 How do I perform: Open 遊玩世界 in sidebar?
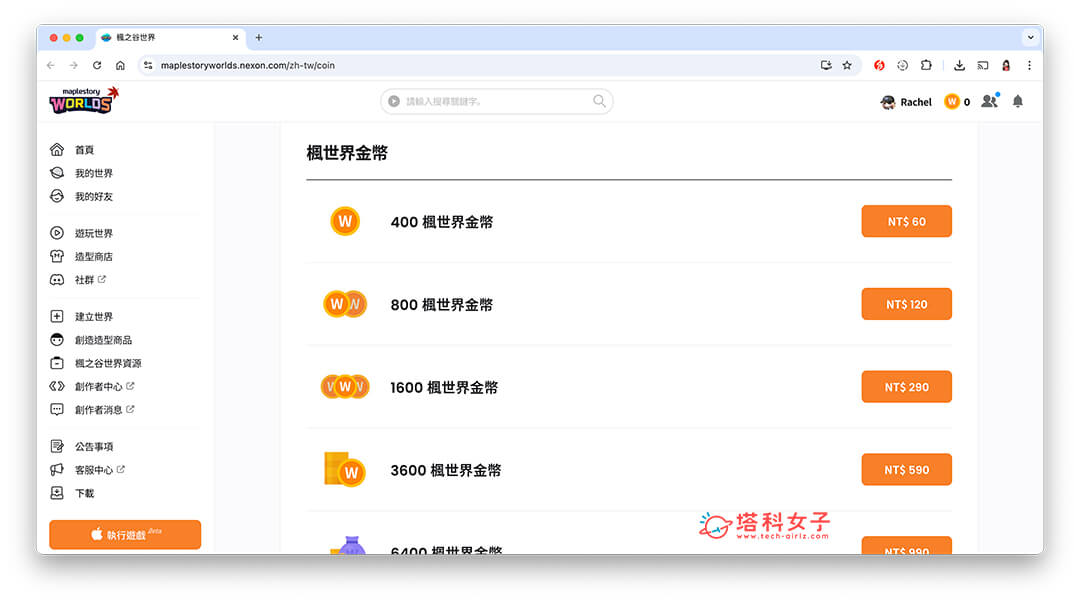click(94, 233)
